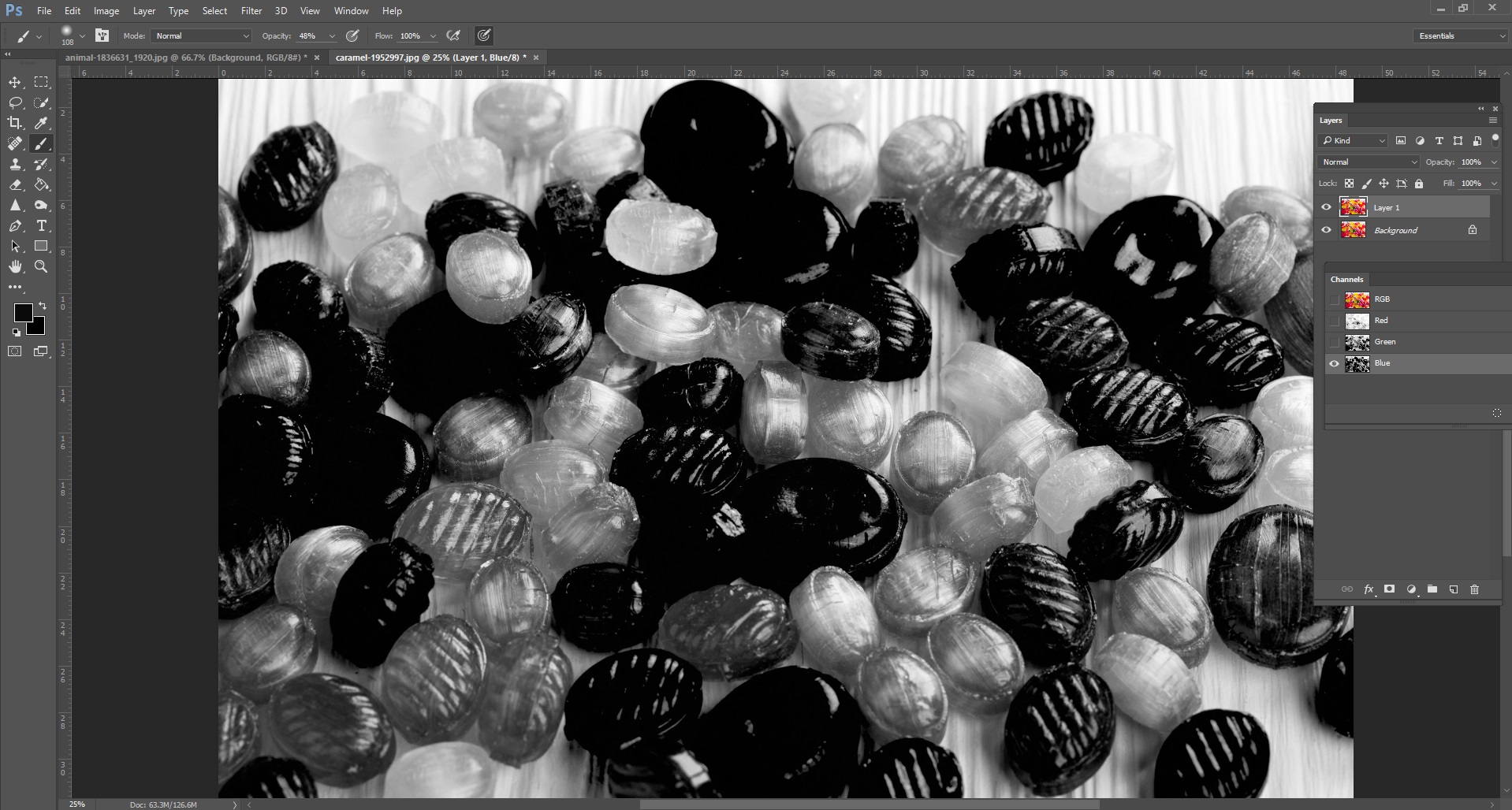The width and height of the screenshot is (1512, 810).
Task: Select the Hand tool
Action: coord(15,266)
